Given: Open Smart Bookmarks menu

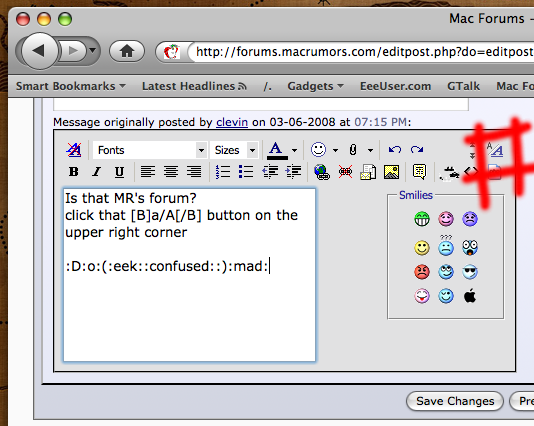Looking at the screenshot, I should [x=70, y=86].
